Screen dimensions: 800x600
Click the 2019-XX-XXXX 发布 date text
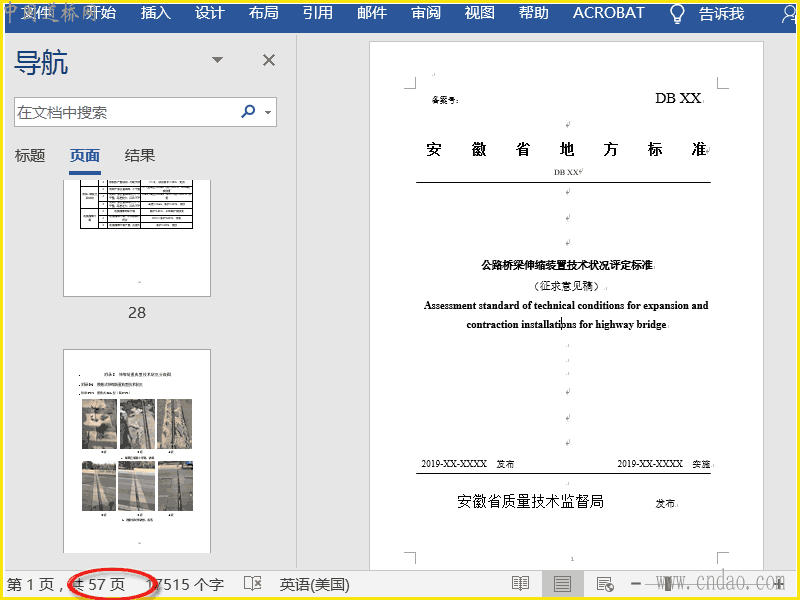click(x=467, y=464)
